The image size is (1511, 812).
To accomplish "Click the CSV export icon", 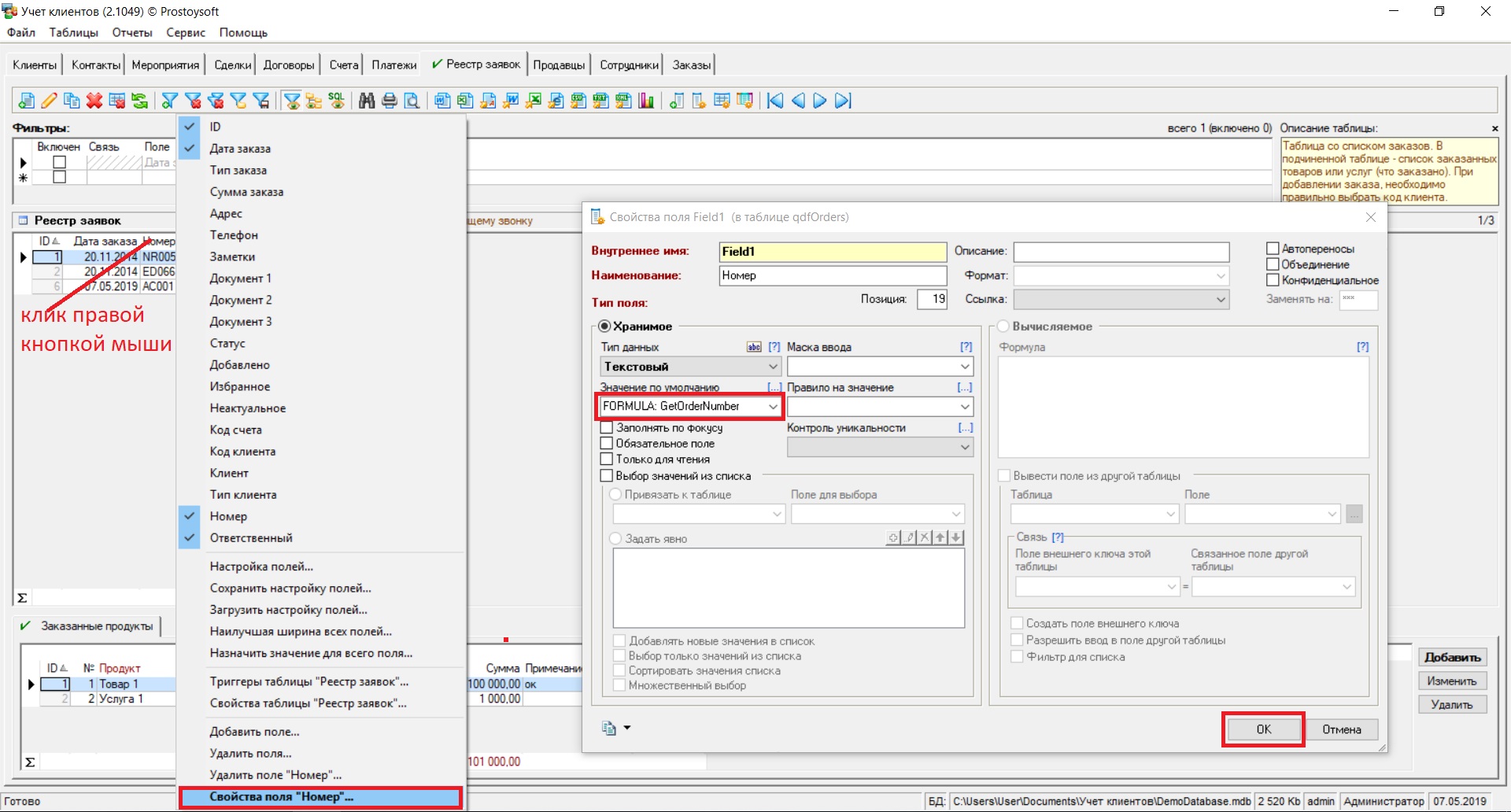I will pos(578,101).
